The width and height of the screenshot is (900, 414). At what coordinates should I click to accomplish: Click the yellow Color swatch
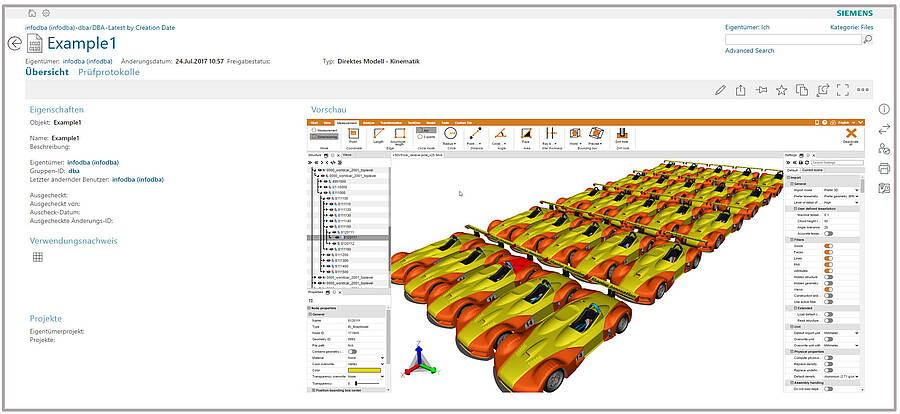click(x=364, y=370)
